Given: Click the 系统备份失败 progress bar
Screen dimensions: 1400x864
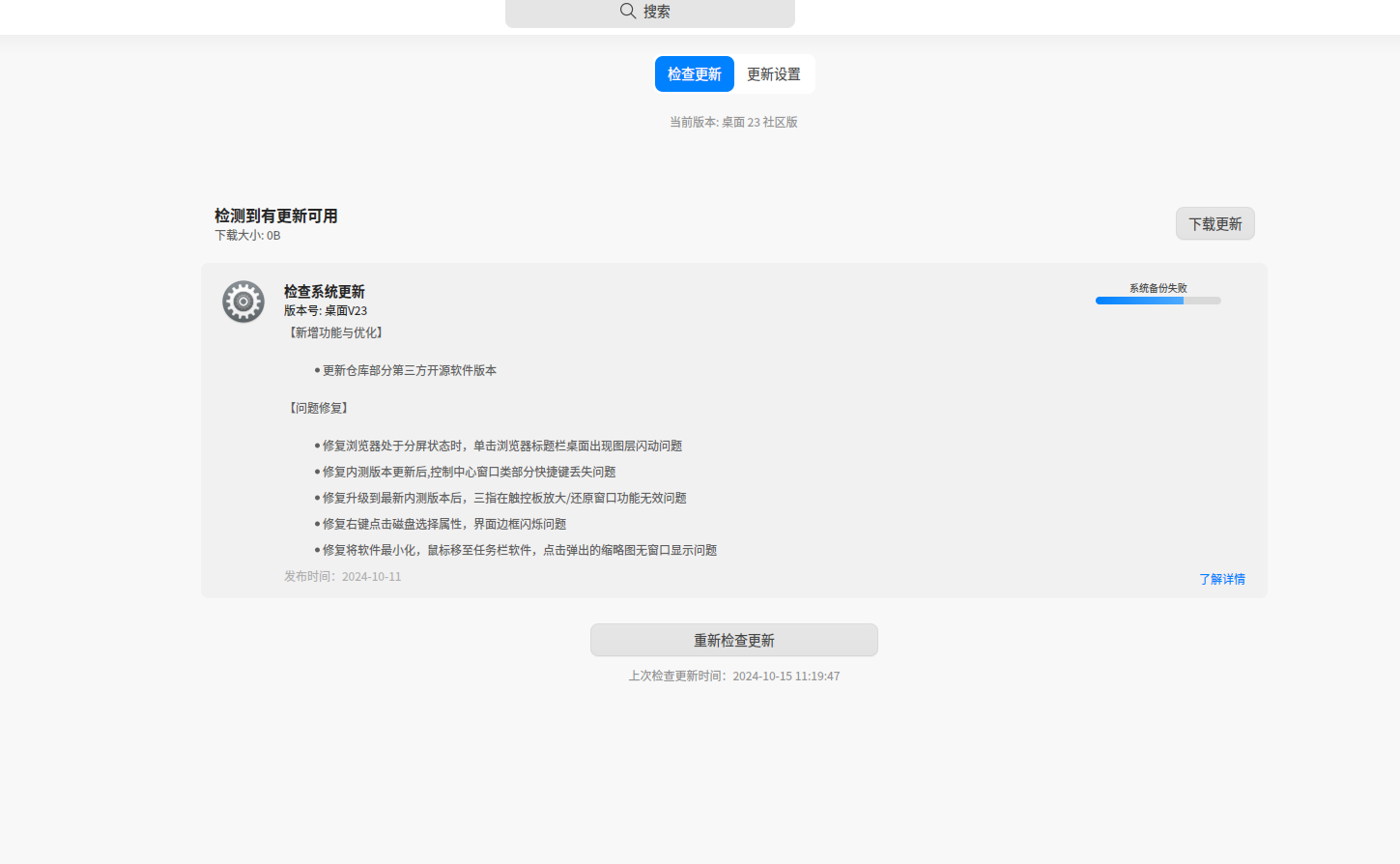Looking at the screenshot, I should click(1158, 301).
